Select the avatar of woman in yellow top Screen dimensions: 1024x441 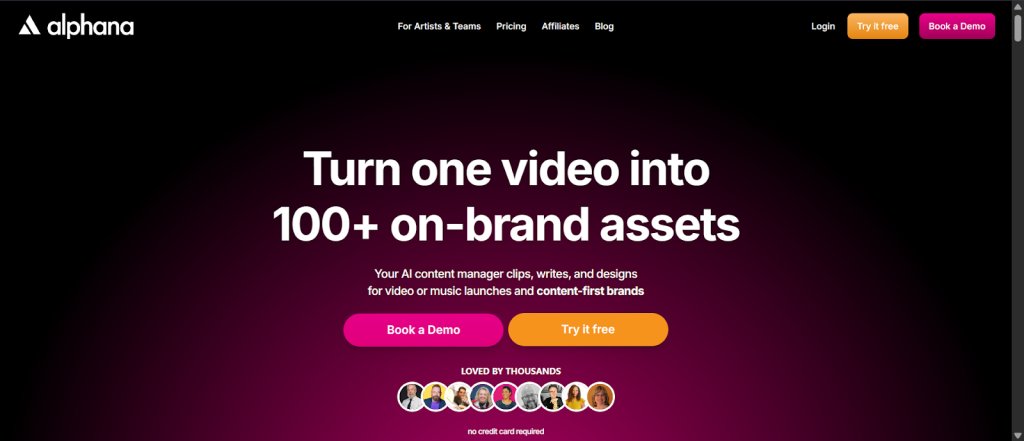(577, 397)
